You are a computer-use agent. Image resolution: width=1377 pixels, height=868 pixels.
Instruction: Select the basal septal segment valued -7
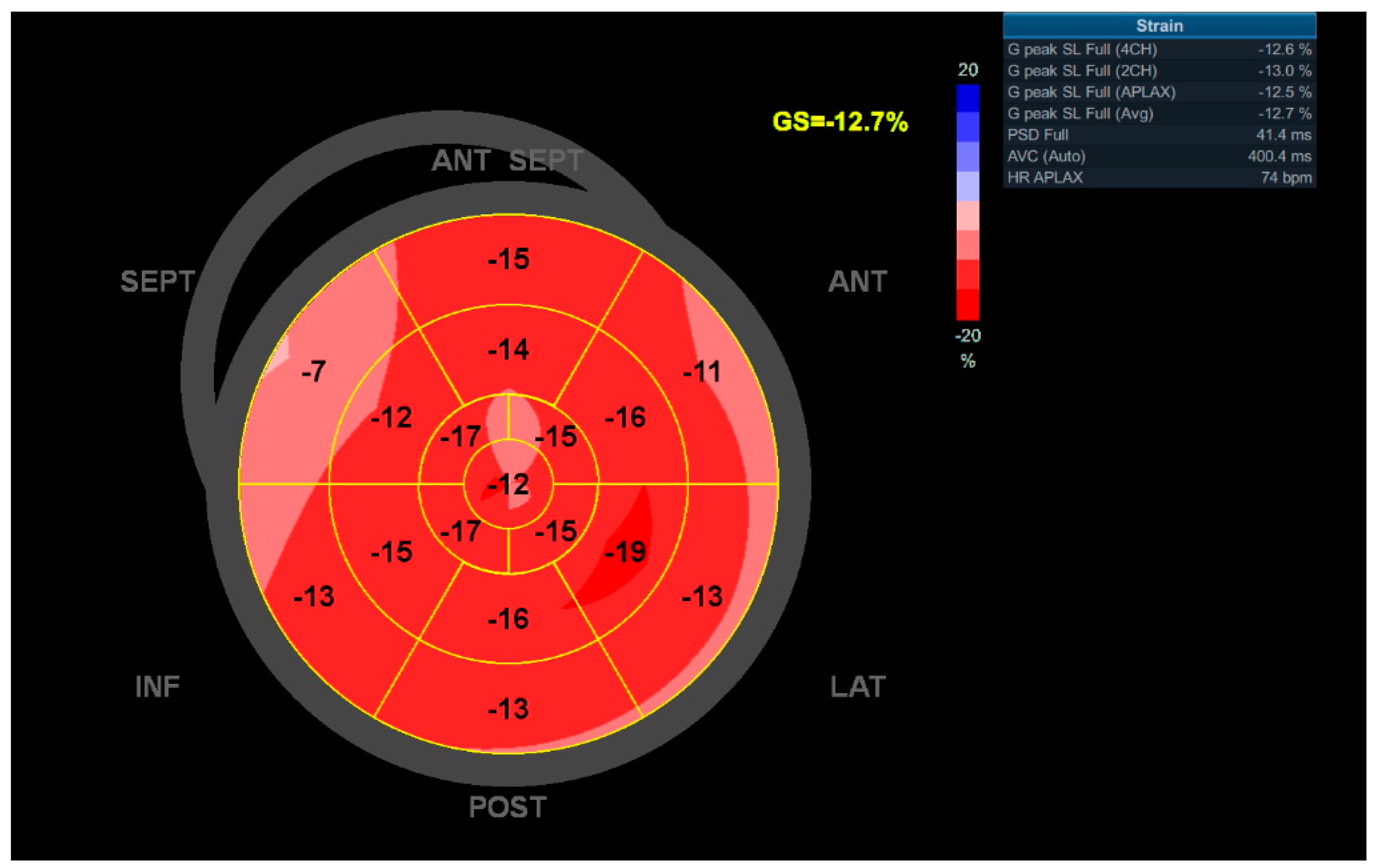313,372
